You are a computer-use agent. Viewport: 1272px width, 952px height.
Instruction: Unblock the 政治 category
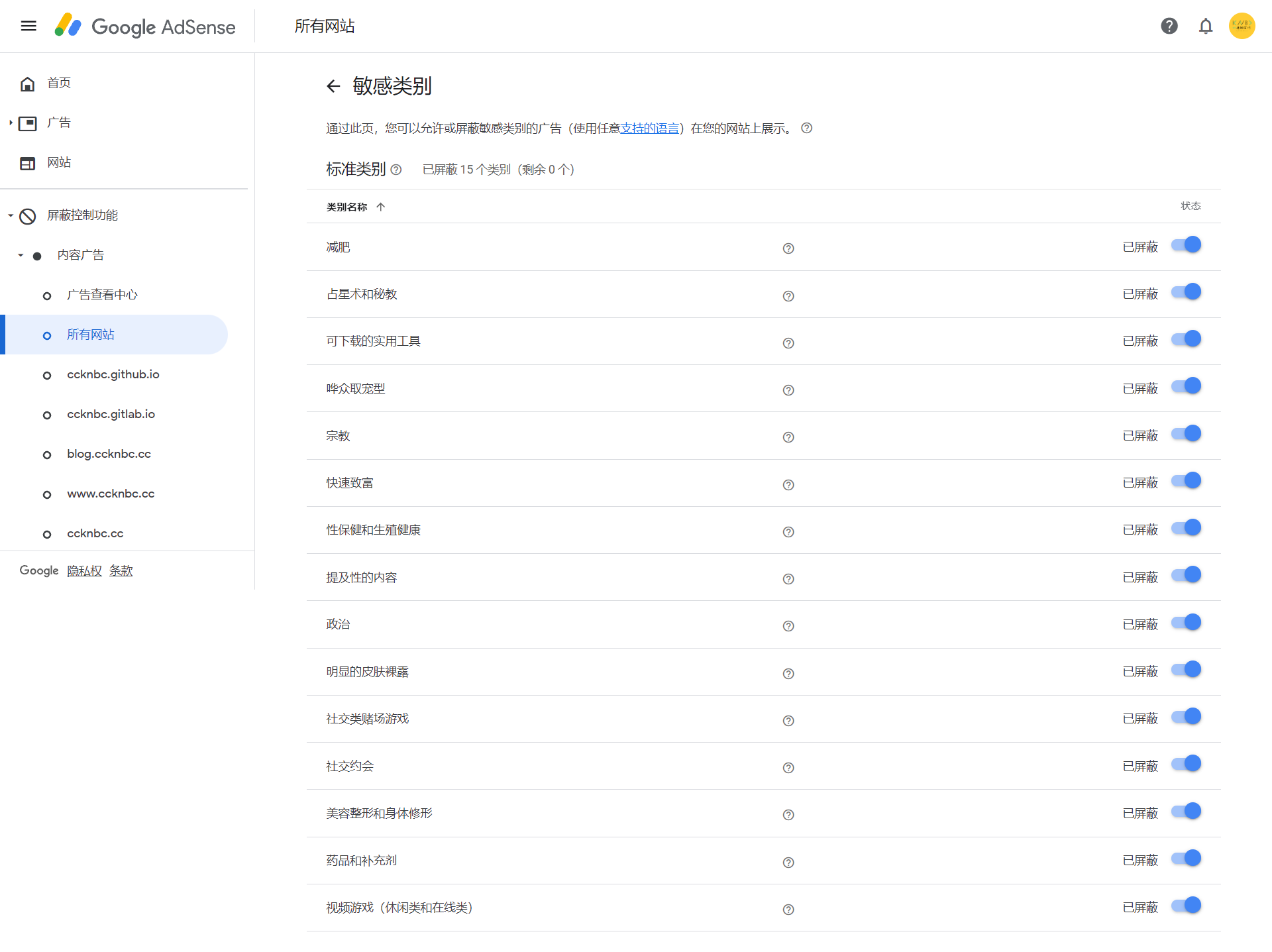coord(1187,621)
